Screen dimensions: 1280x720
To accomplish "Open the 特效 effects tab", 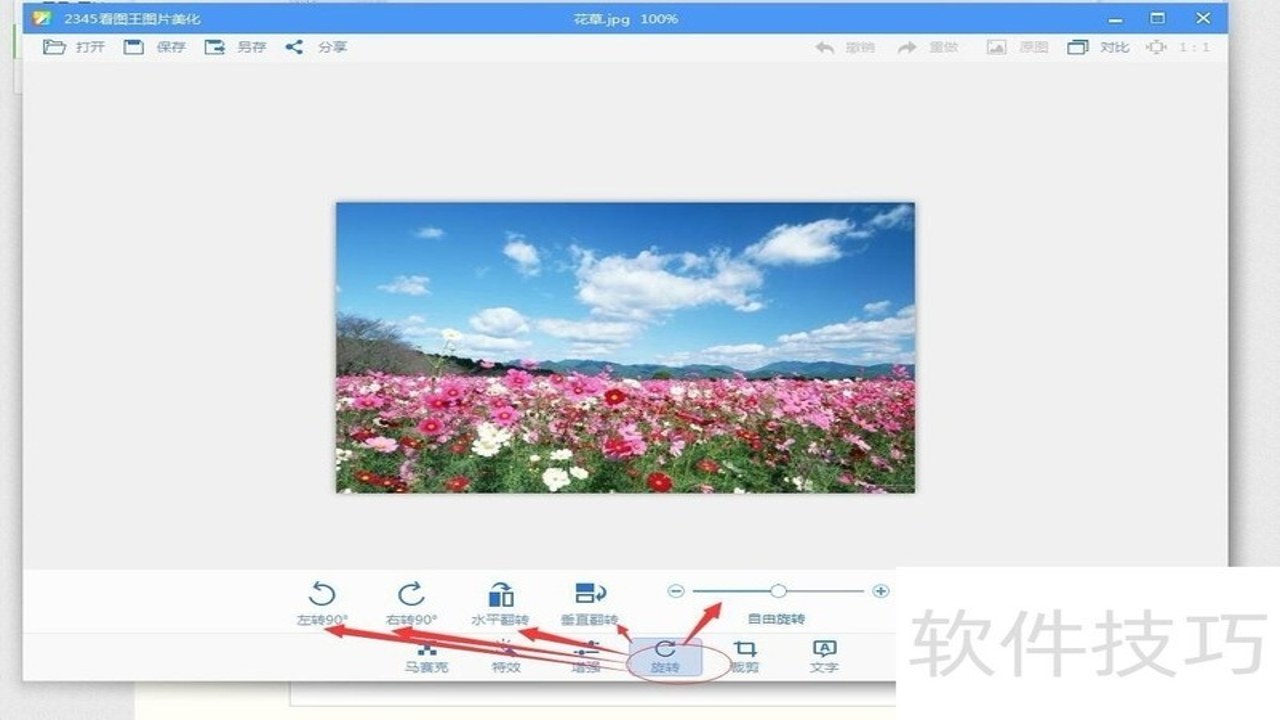I will [x=506, y=657].
